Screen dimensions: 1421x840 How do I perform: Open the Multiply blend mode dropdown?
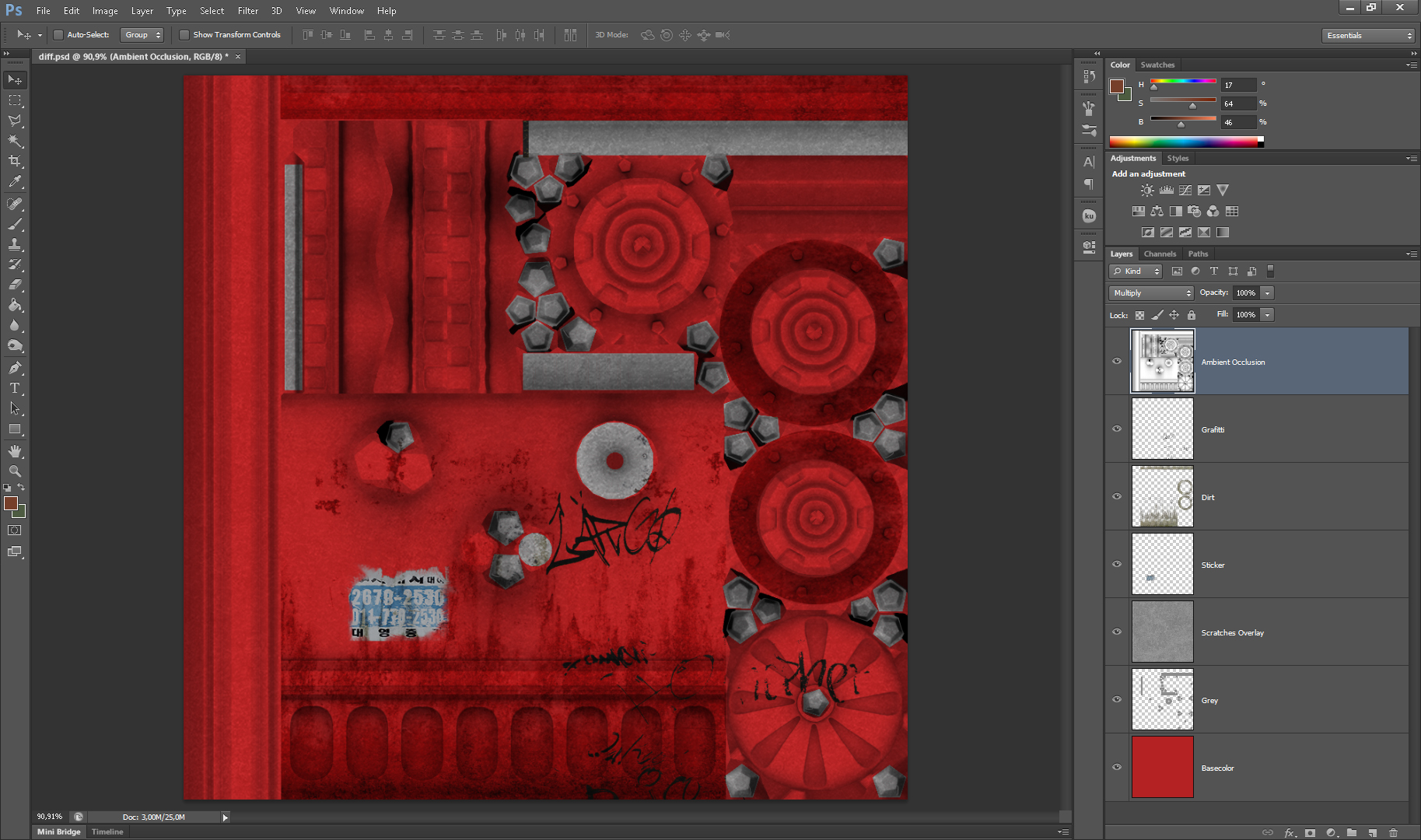click(x=1150, y=293)
